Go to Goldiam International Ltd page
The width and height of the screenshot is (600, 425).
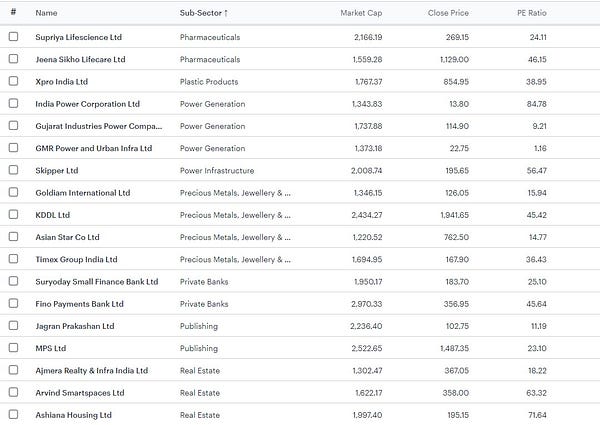pyautogui.click(x=82, y=192)
